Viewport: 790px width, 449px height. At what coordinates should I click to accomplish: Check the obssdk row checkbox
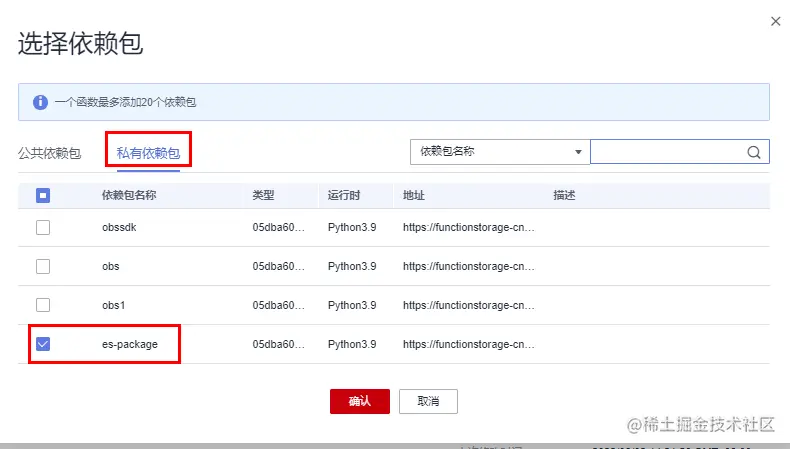[x=43, y=227]
